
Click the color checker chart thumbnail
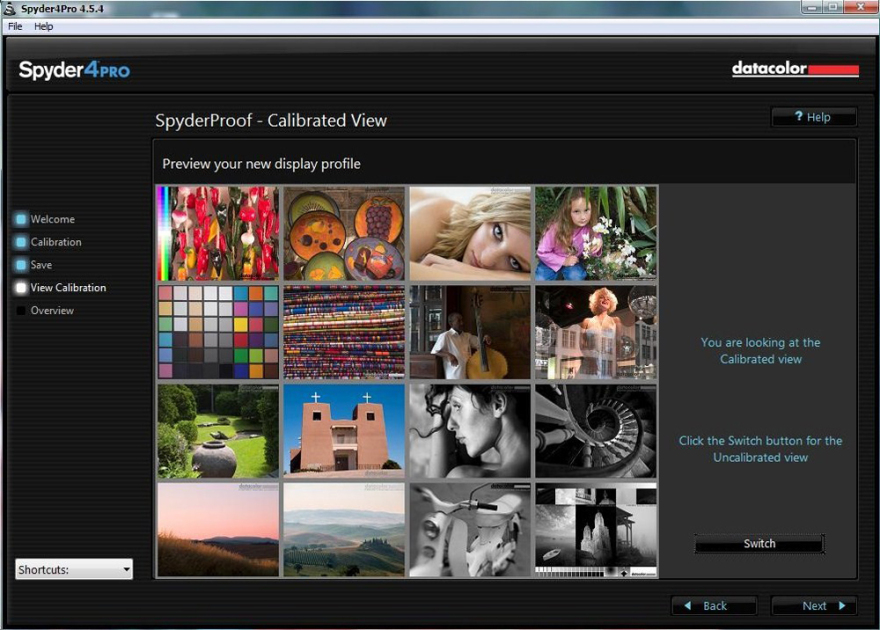click(x=218, y=332)
